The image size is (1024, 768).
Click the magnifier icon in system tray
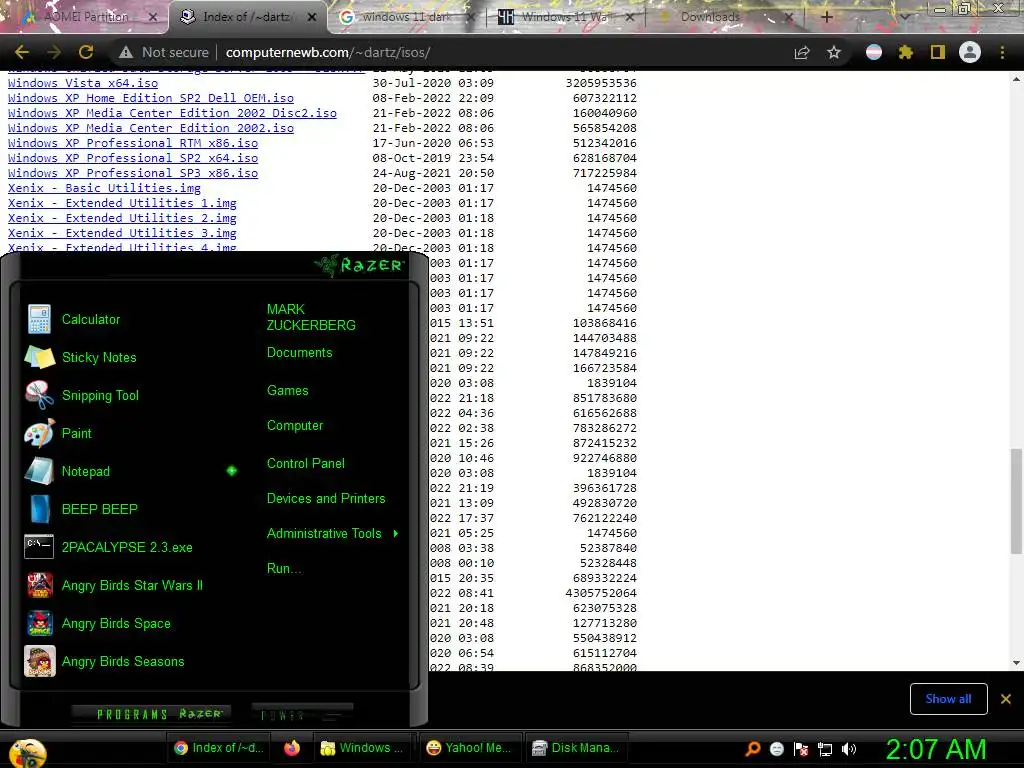(x=753, y=748)
